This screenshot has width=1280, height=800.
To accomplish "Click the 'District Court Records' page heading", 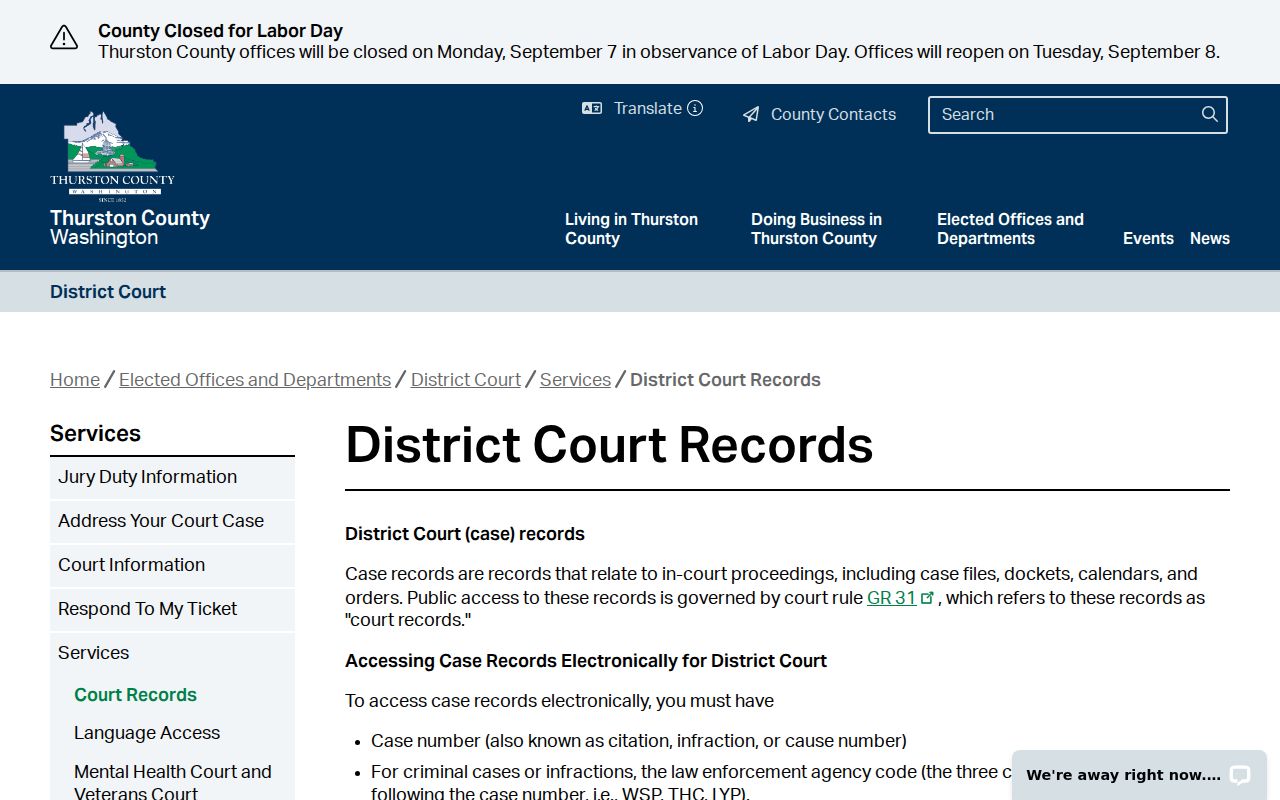I will (609, 445).
